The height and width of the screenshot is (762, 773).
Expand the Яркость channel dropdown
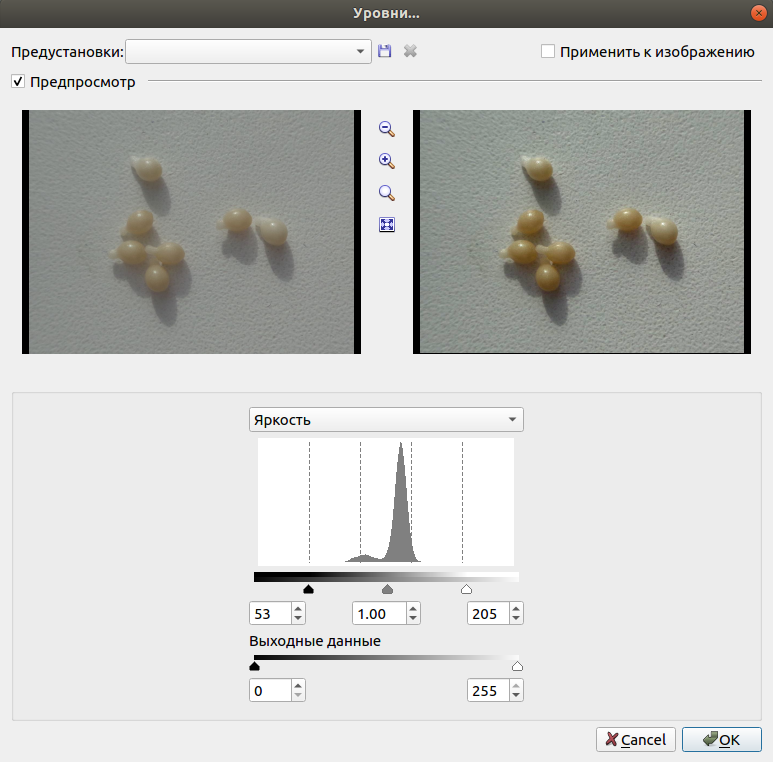coord(386,419)
